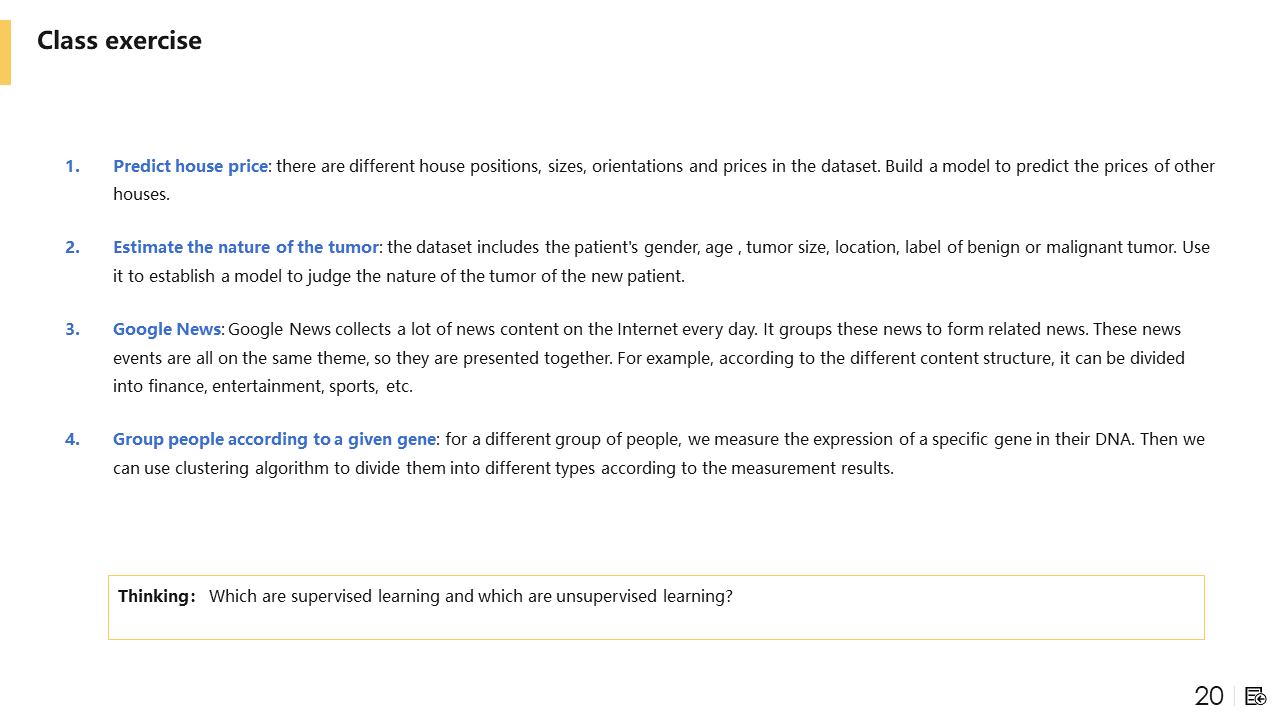The height and width of the screenshot is (720, 1280).
Task: Click the bold "Thinking" label in the box
Action: point(154,596)
